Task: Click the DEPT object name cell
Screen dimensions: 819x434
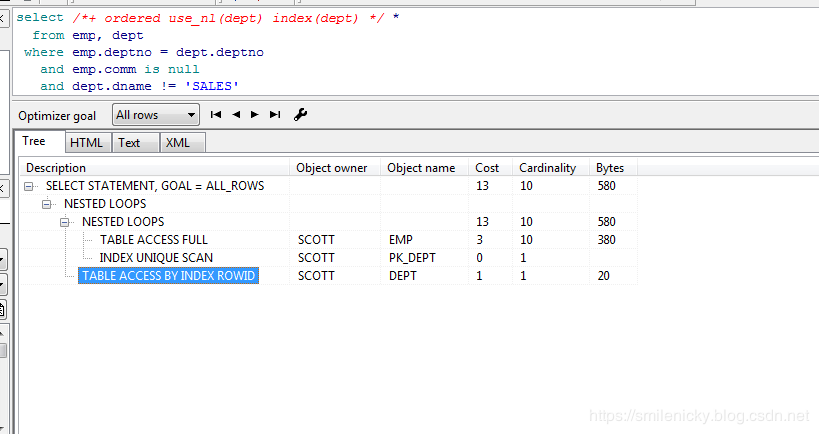Action: (x=403, y=276)
